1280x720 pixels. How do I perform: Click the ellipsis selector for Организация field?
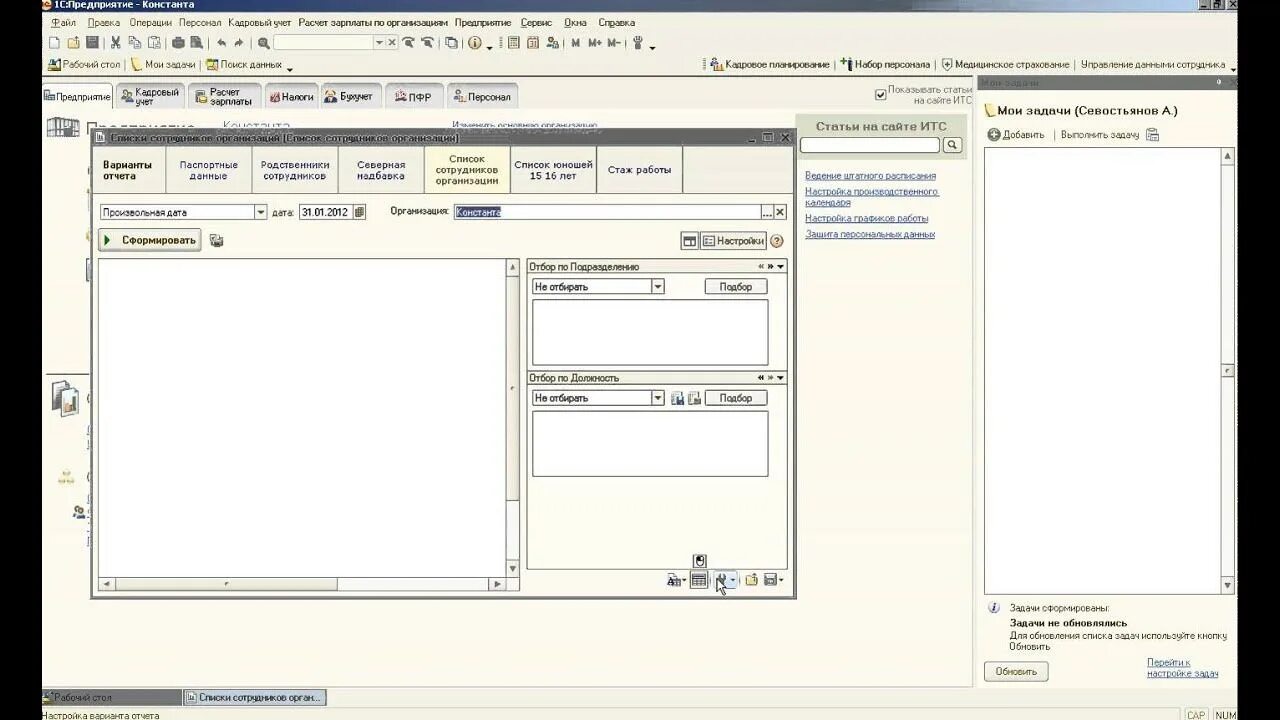pos(767,212)
